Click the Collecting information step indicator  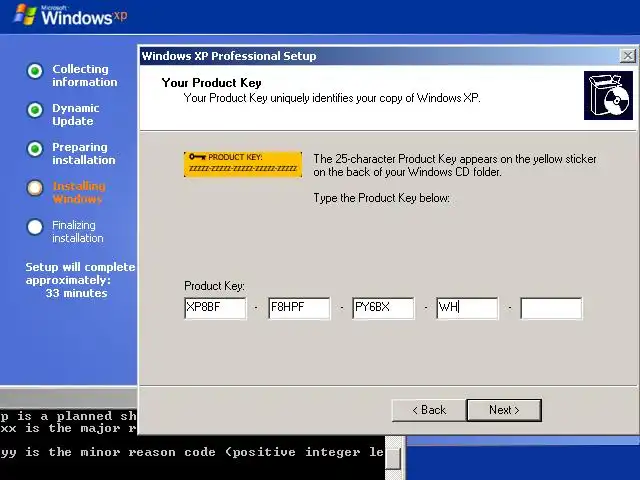tap(35, 71)
